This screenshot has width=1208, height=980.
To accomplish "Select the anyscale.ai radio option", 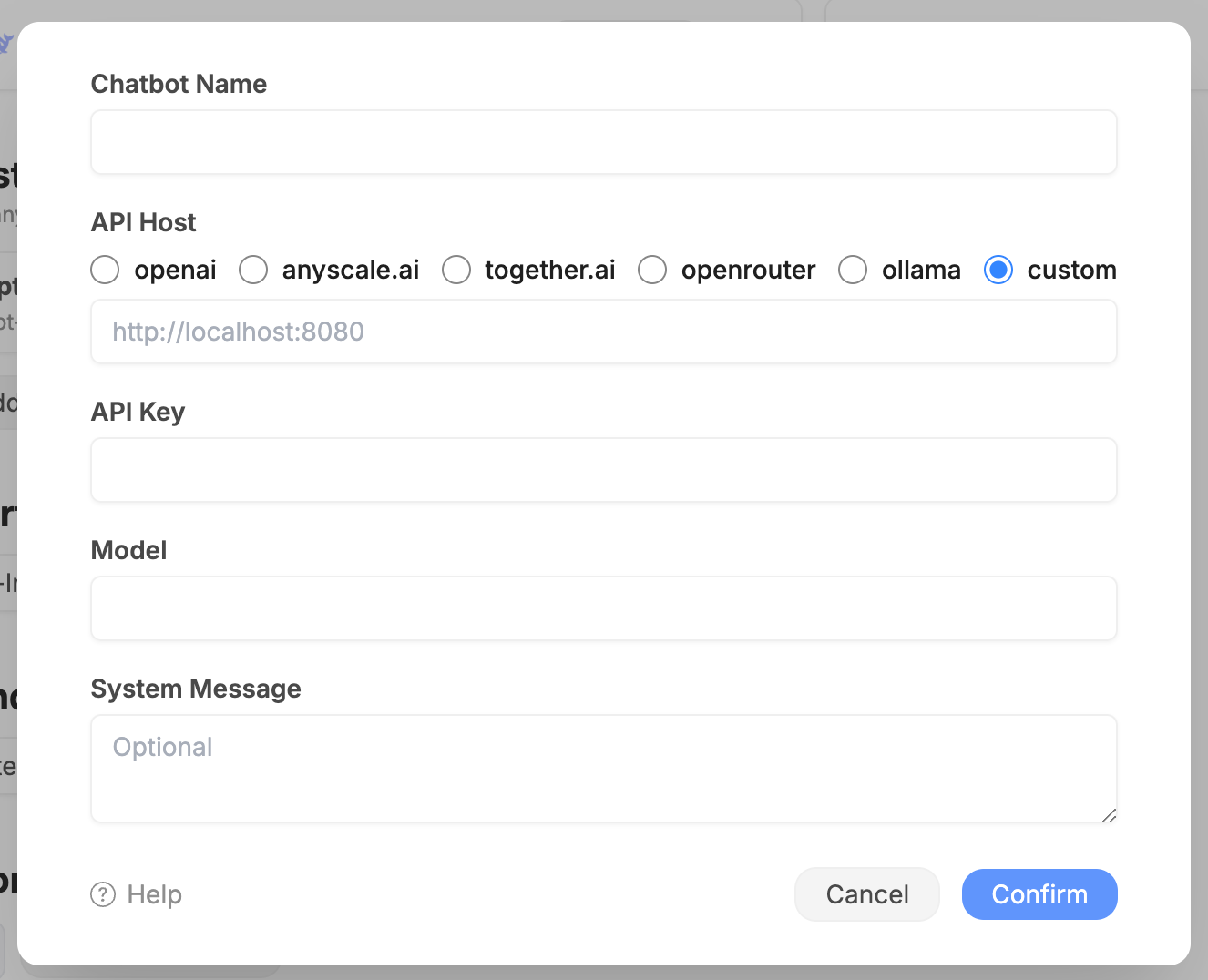I will (253, 270).
